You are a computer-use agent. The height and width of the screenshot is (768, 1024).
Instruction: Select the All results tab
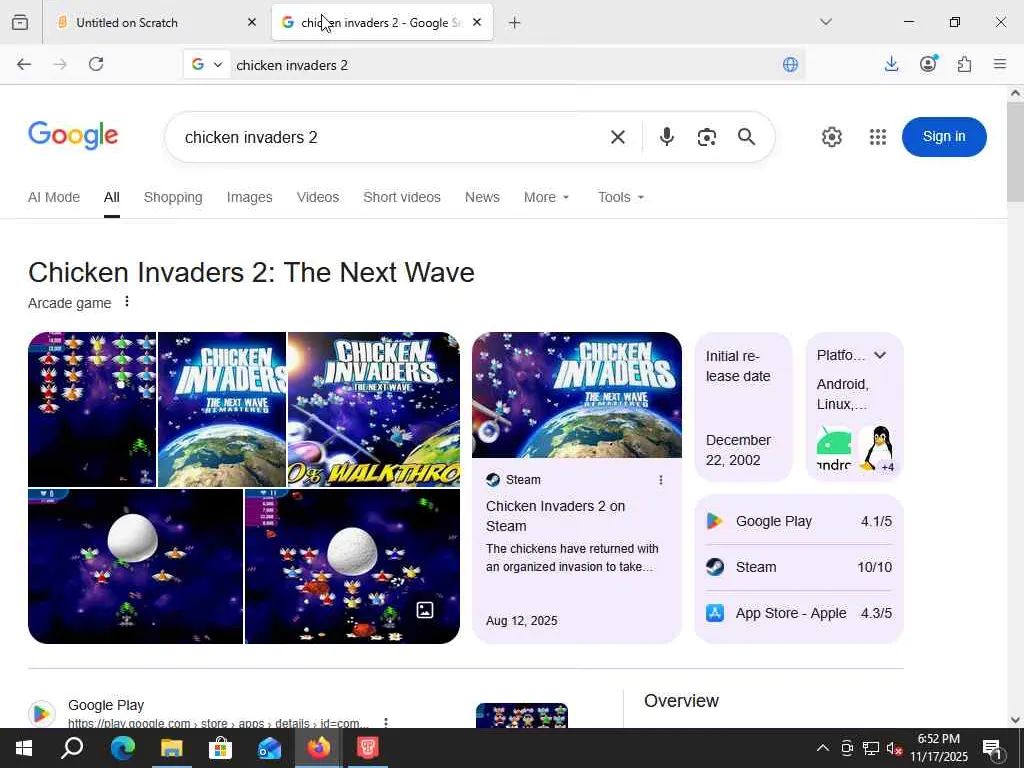click(x=112, y=197)
